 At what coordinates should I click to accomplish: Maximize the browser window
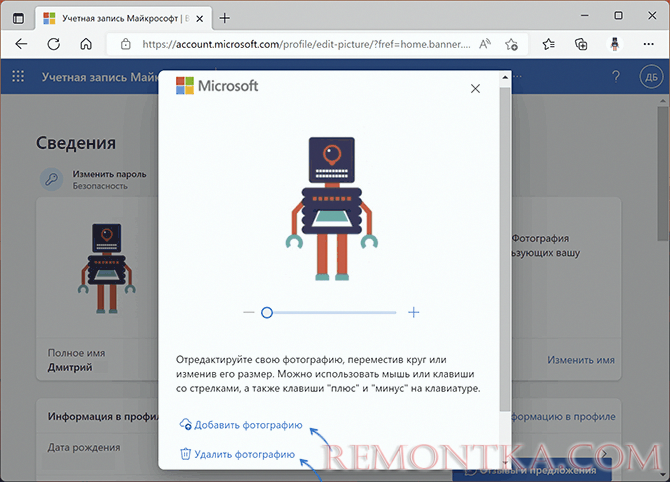coord(618,16)
